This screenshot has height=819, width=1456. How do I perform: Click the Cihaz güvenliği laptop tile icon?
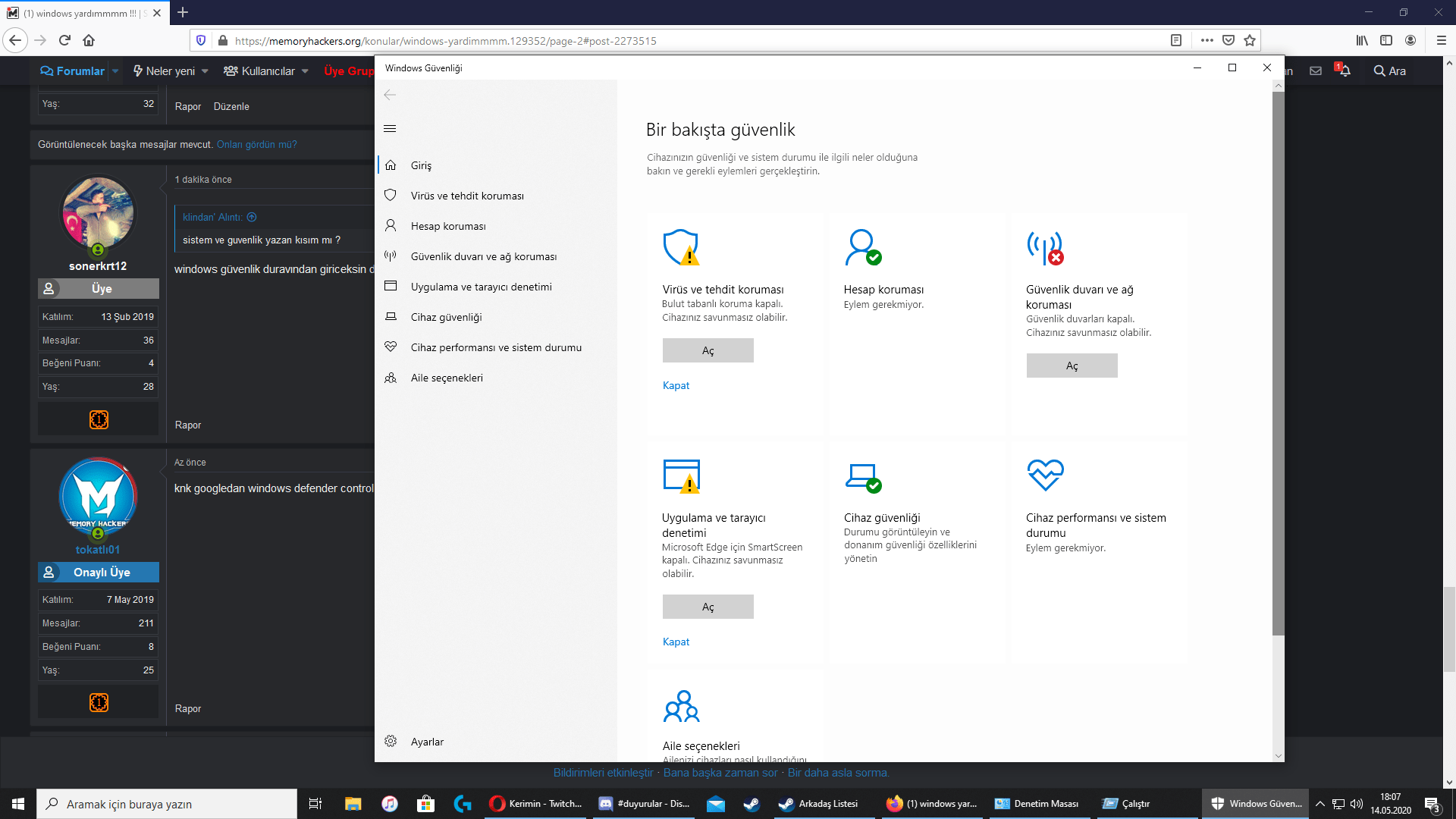863,478
